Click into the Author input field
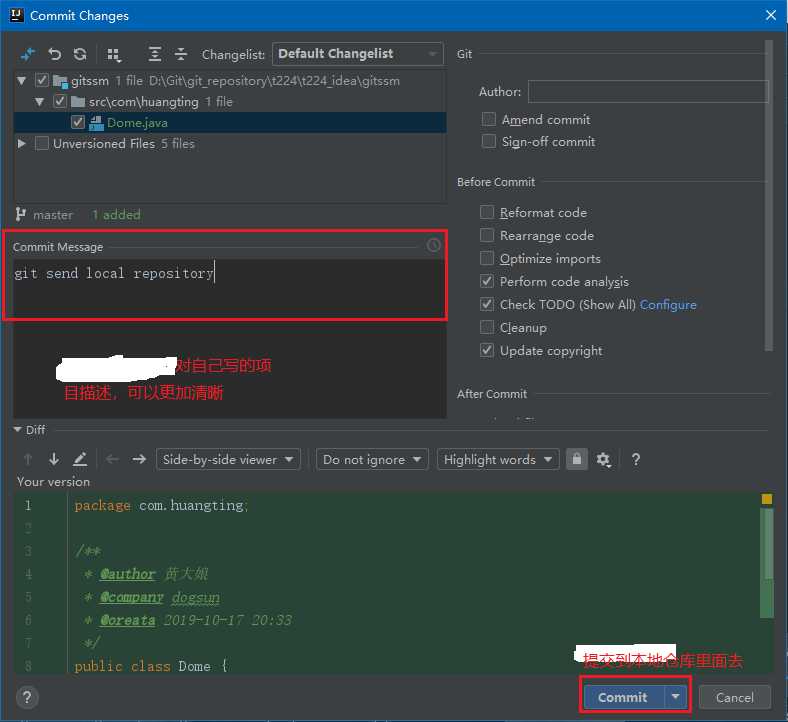The width and height of the screenshot is (788, 722). (x=648, y=91)
